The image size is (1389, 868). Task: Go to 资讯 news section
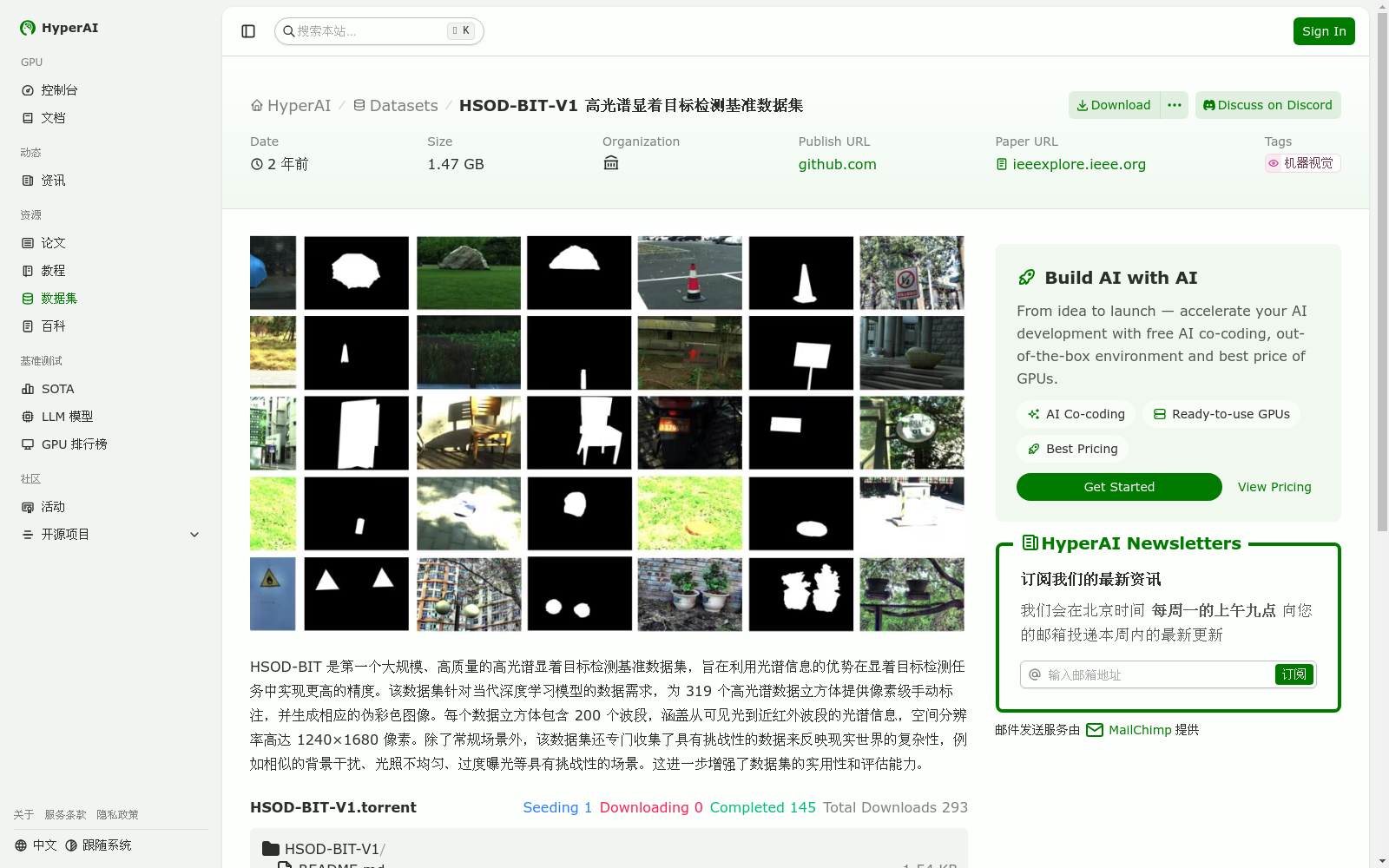(53, 181)
